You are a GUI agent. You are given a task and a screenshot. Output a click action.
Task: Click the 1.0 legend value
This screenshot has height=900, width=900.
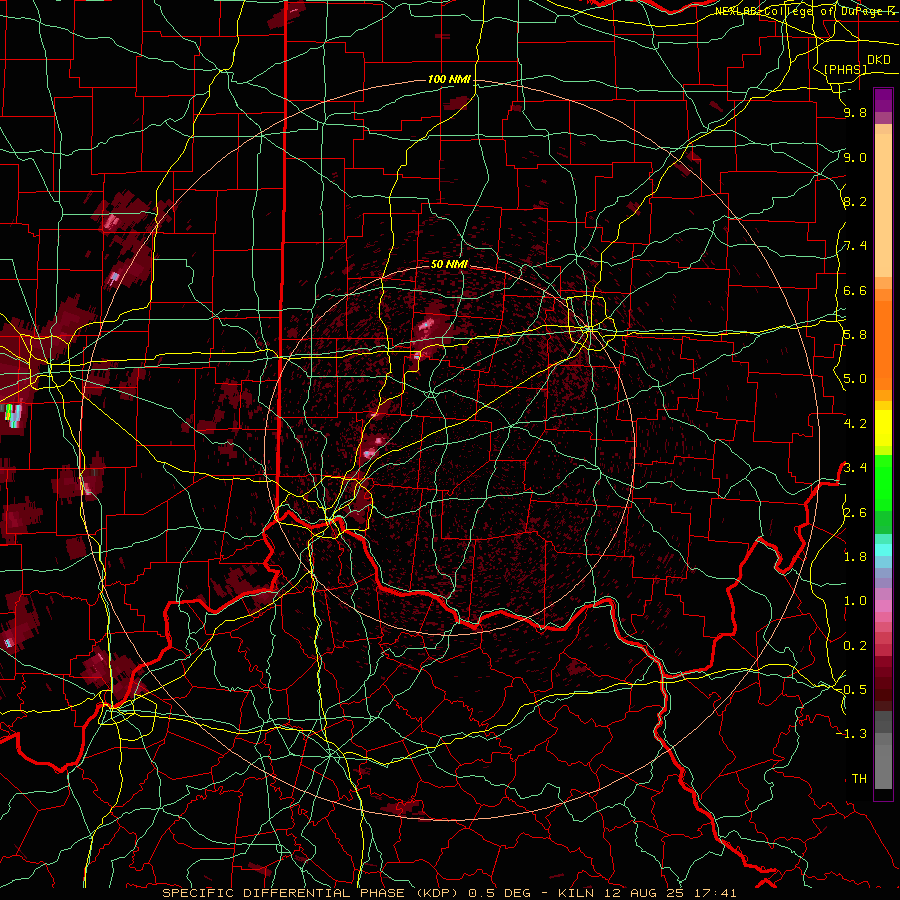(855, 600)
